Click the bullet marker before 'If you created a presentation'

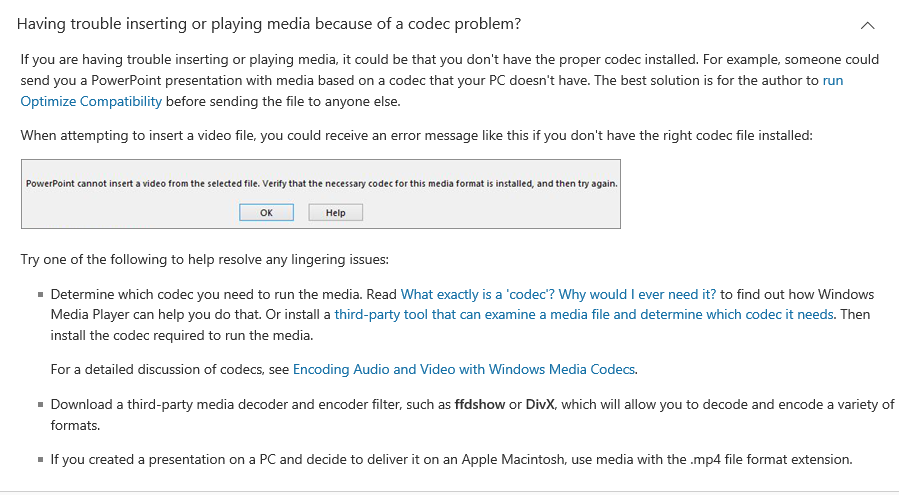(40, 460)
